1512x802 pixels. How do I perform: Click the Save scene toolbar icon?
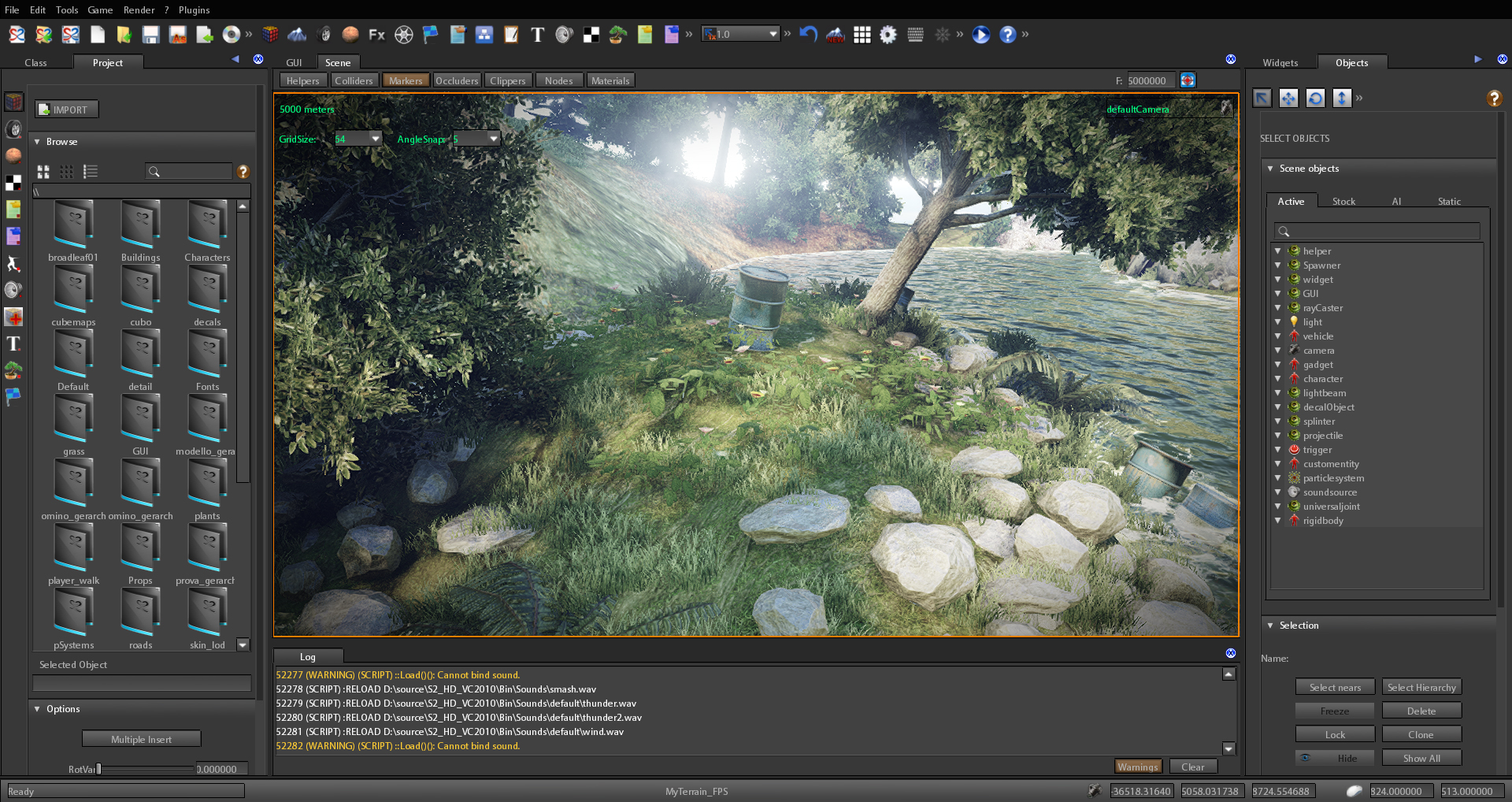point(150,35)
